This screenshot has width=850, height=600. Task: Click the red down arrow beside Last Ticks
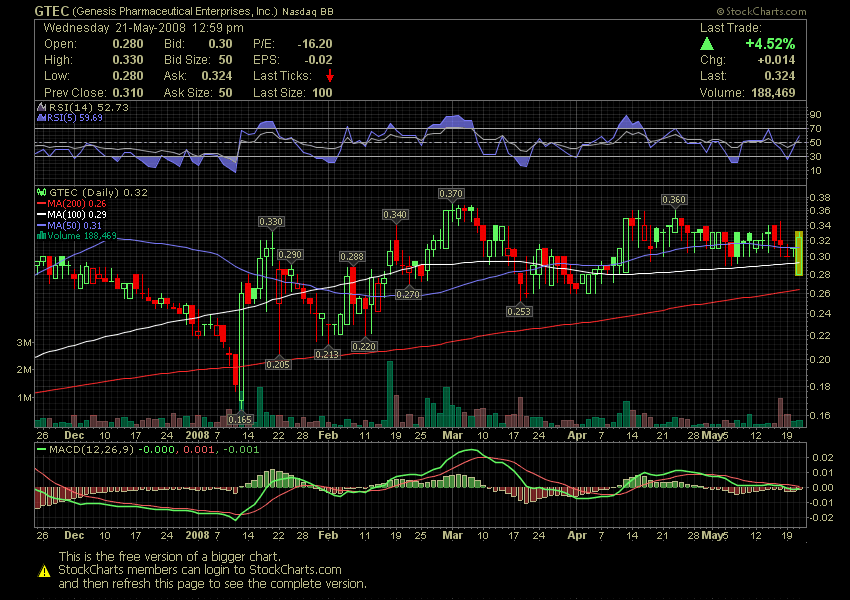tap(330, 76)
